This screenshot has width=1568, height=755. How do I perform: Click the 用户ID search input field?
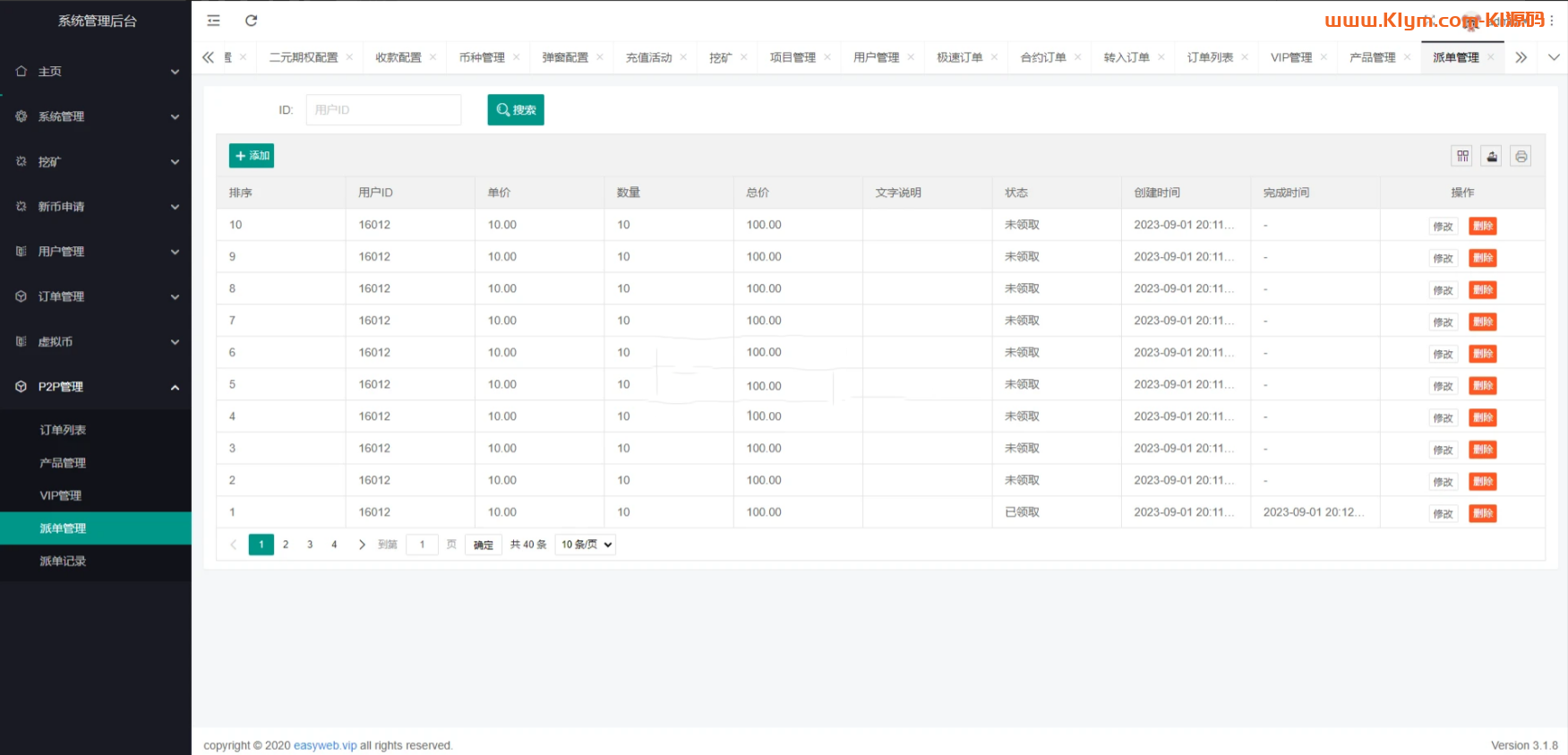coord(383,110)
